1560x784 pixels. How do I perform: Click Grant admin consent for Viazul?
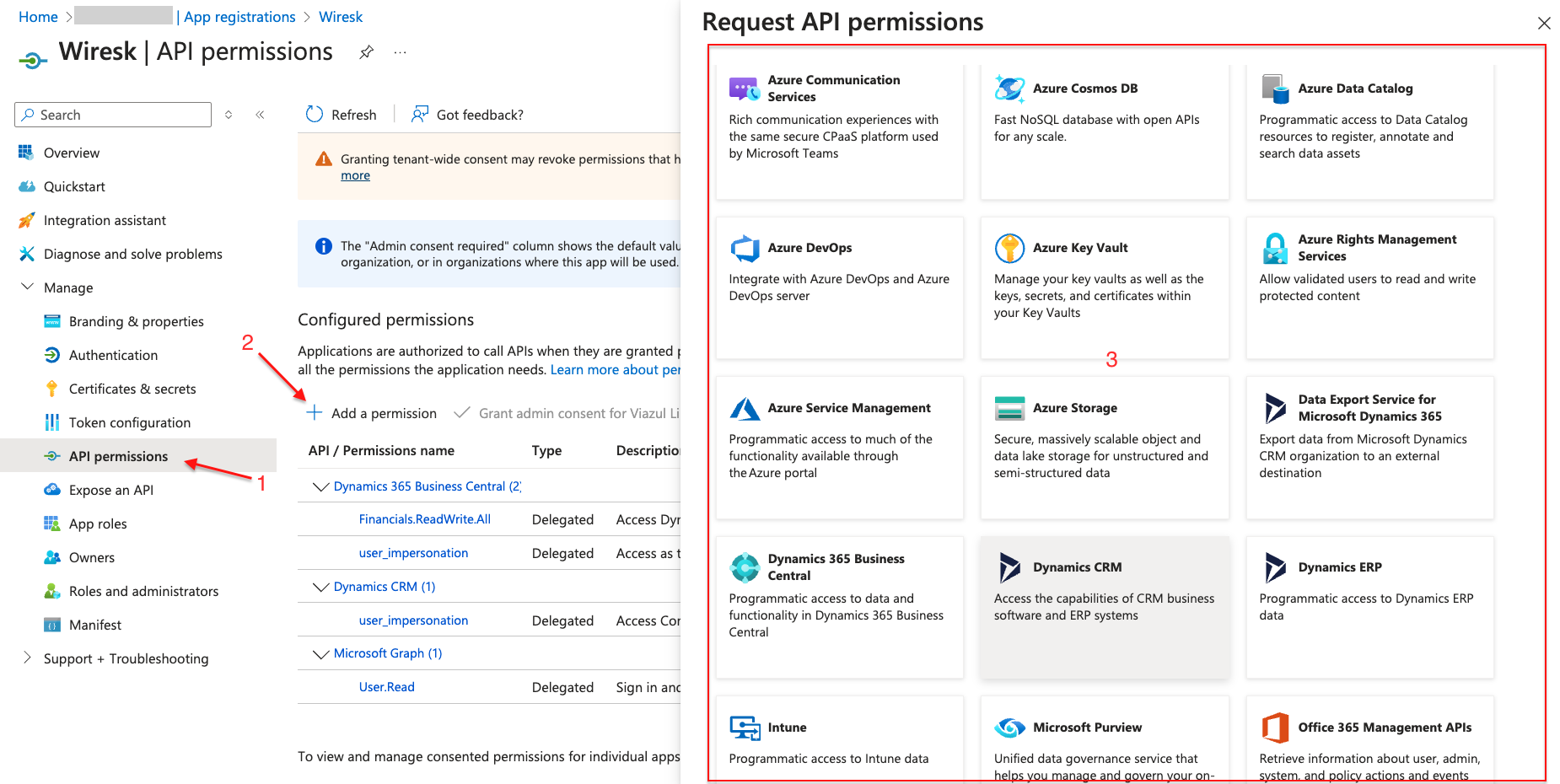tap(567, 413)
